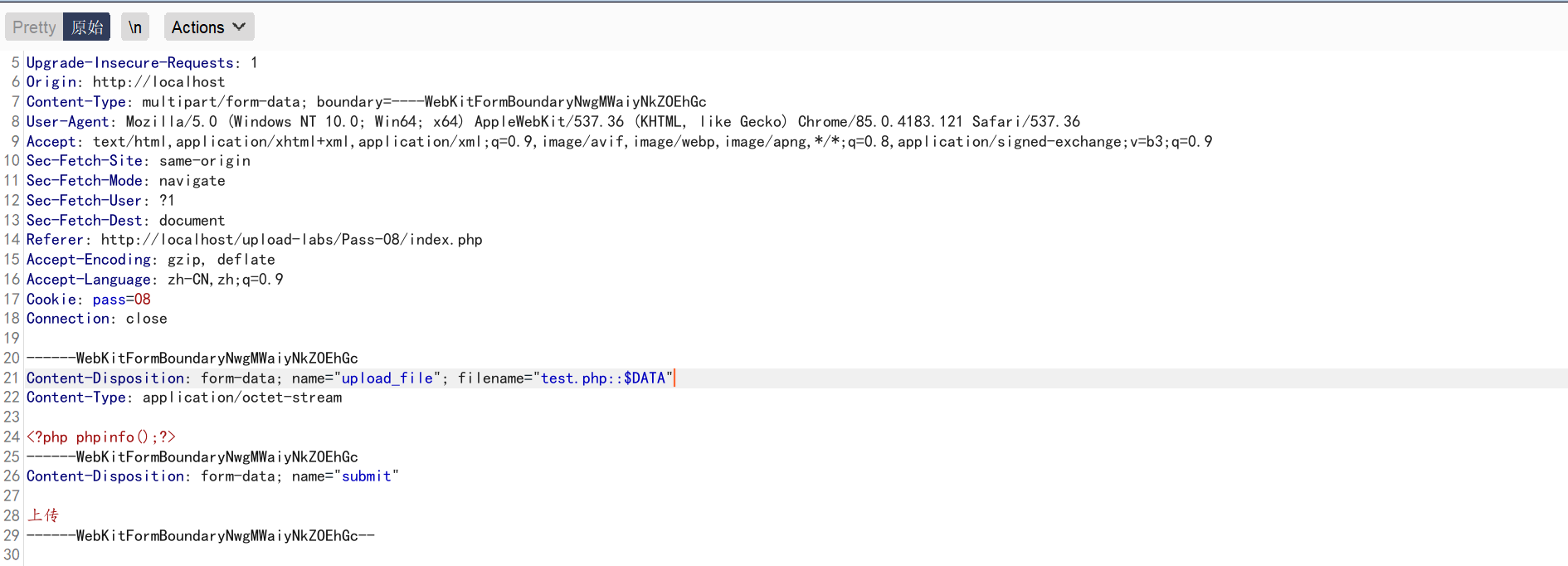The width and height of the screenshot is (1568, 566).
Task: Click the Referer header line
Action: click(x=254, y=240)
